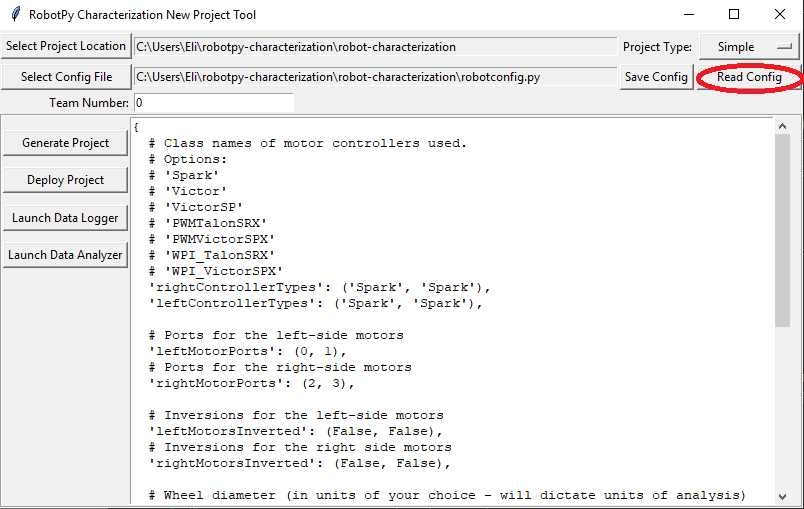Screen dimensions: 804x509
Task: Maximize the New Project Tool window
Action: (x=734, y=14)
